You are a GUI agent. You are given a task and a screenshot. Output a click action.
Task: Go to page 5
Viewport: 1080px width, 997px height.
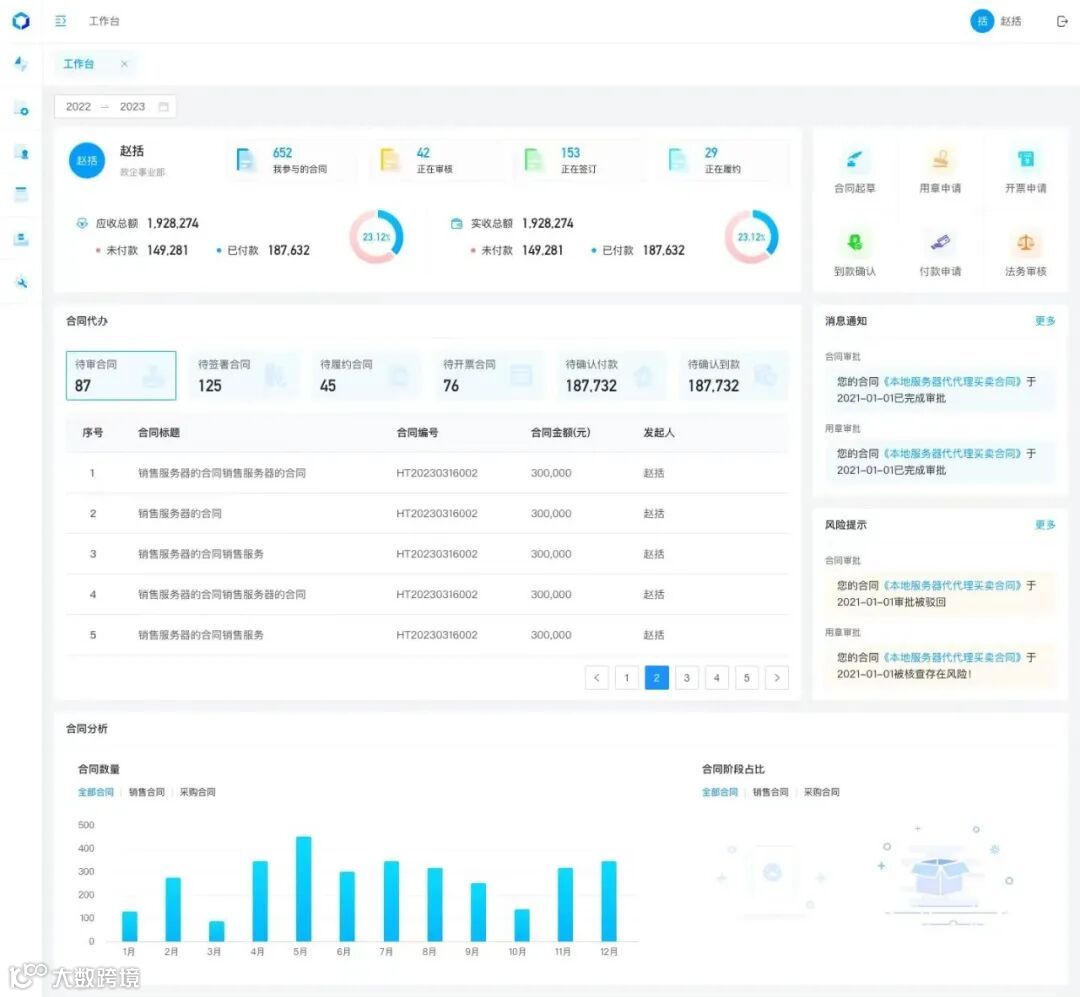pos(747,678)
